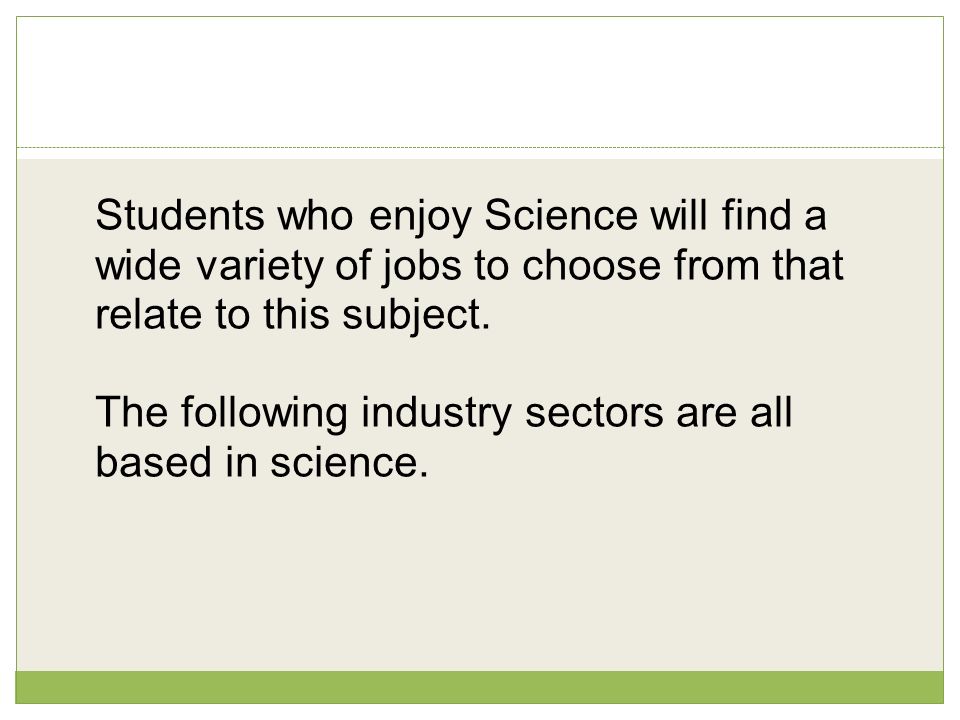Click the word "find" in first line
960x720 pixels.
click(x=757, y=215)
